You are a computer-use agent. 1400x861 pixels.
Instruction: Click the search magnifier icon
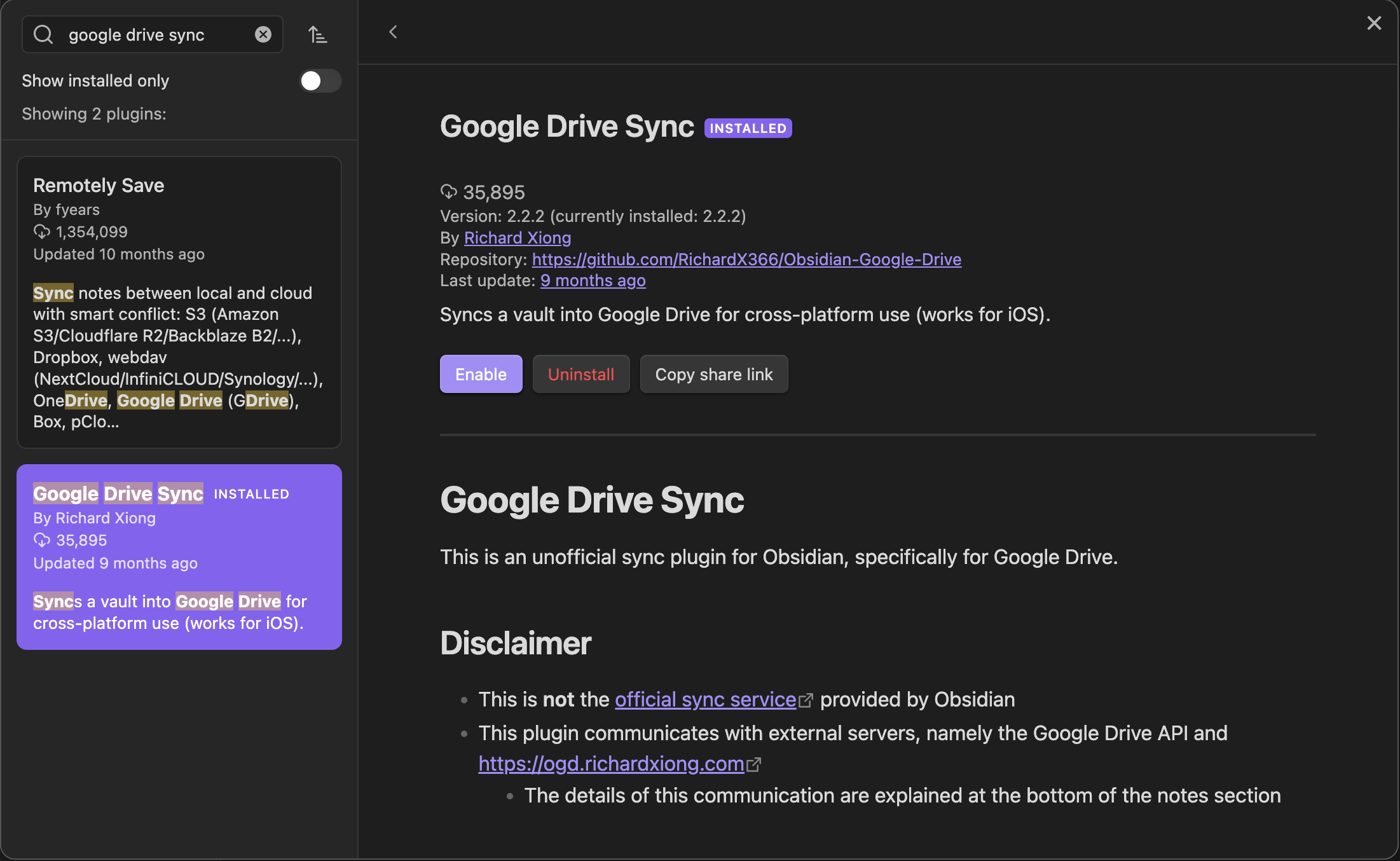[x=43, y=34]
